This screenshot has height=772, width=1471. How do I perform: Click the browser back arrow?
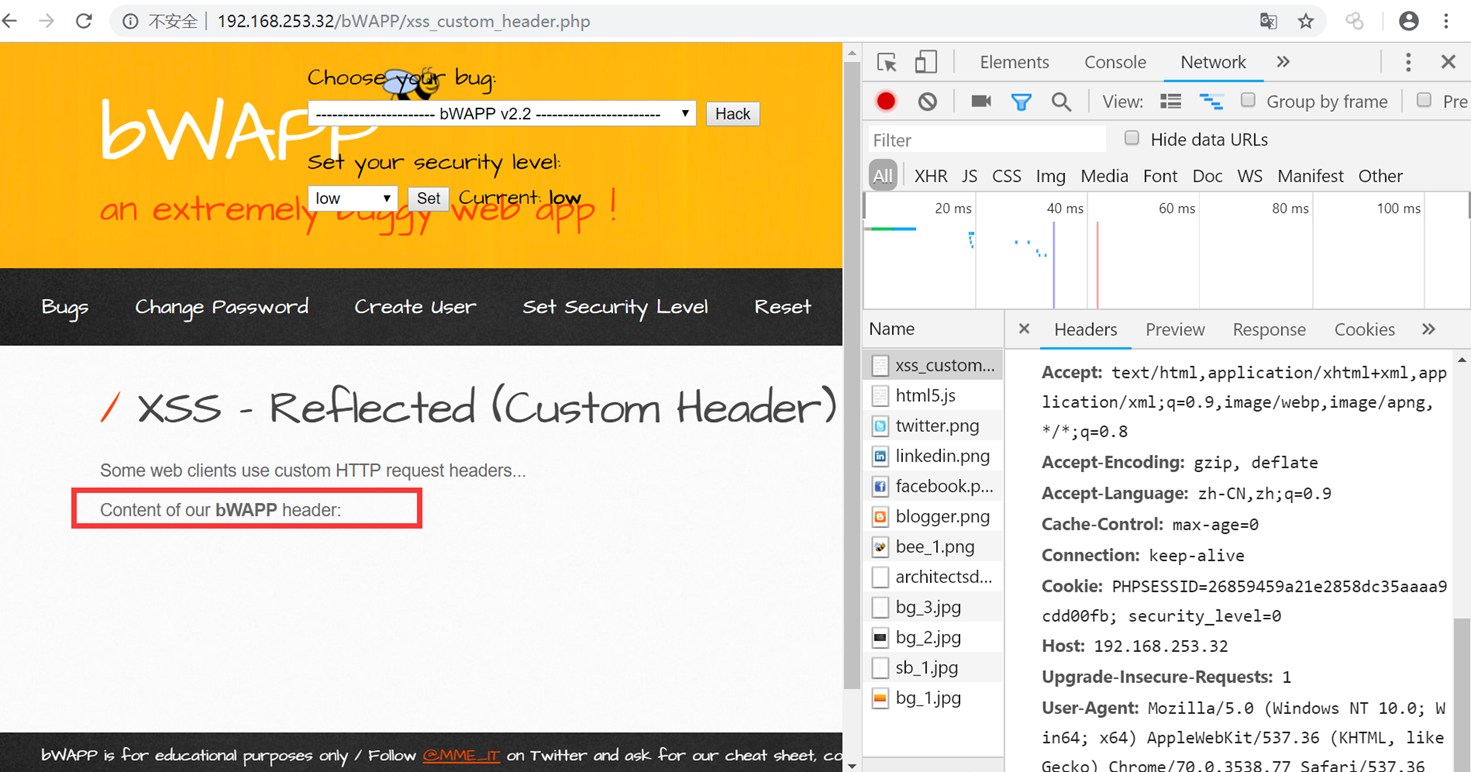click(10, 21)
